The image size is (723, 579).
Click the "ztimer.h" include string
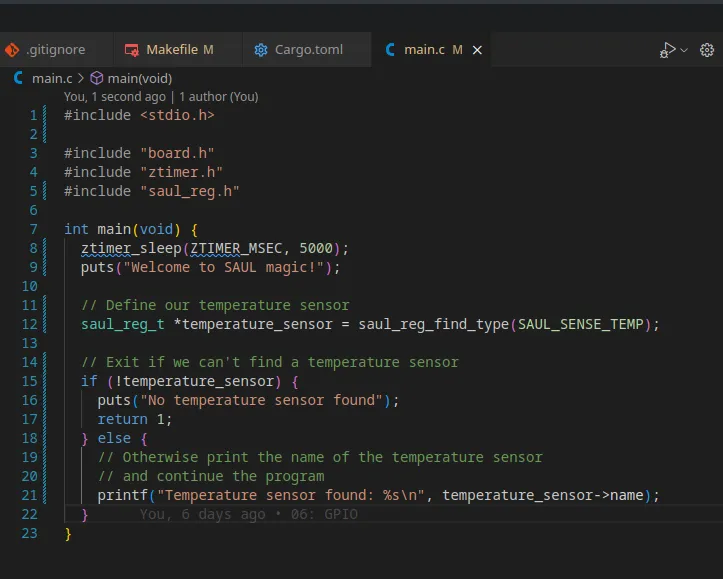point(181,172)
